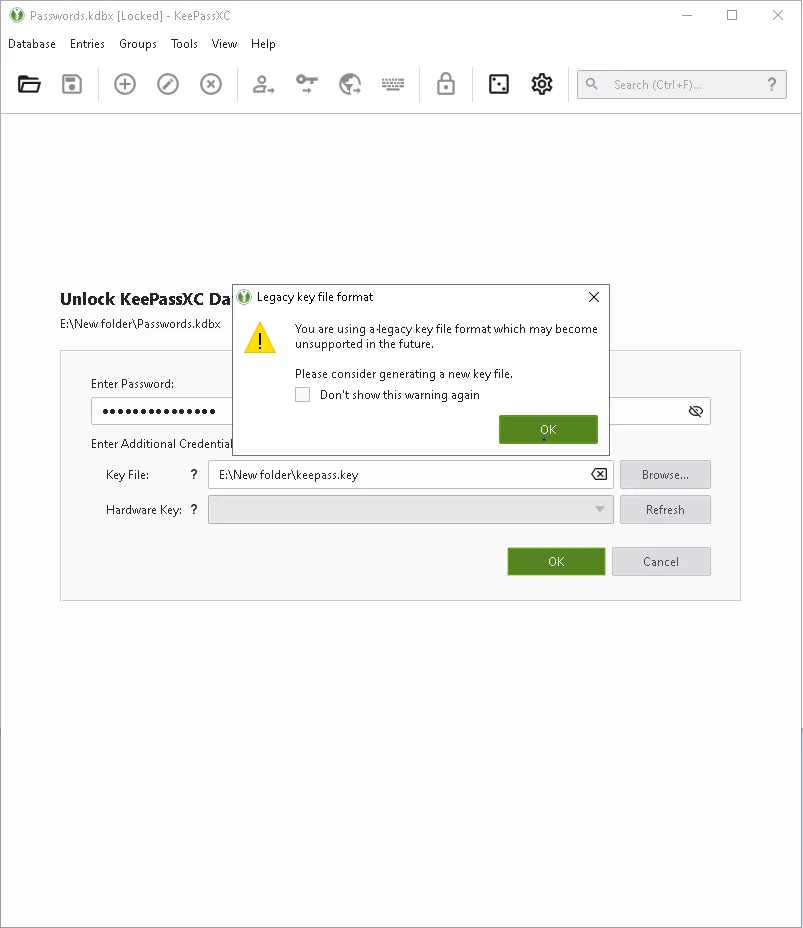Enable Don't show this warning again
Screen dimensions: 803x928
tap(302, 394)
